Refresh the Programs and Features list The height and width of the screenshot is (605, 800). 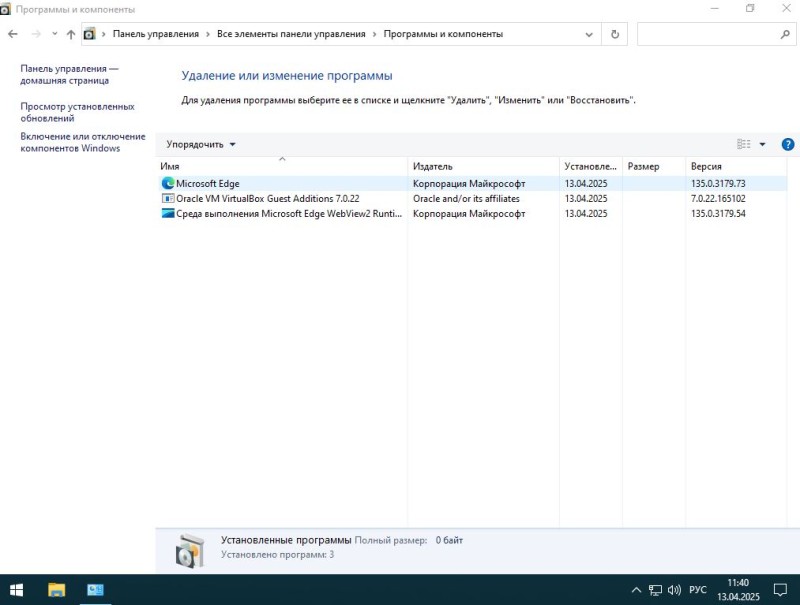click(x=615, y=34)
